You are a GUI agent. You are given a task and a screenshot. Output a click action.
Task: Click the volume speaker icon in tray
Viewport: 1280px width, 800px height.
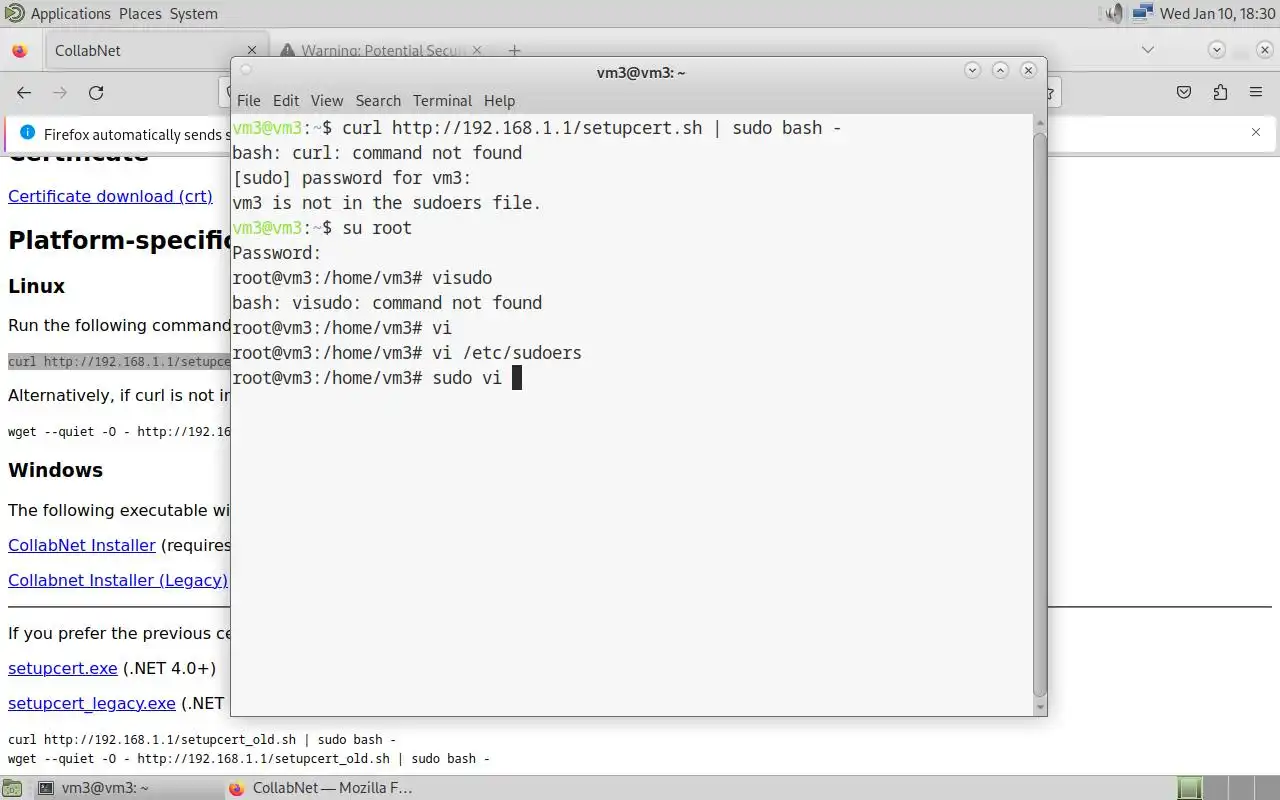(x=1114, y=14)
